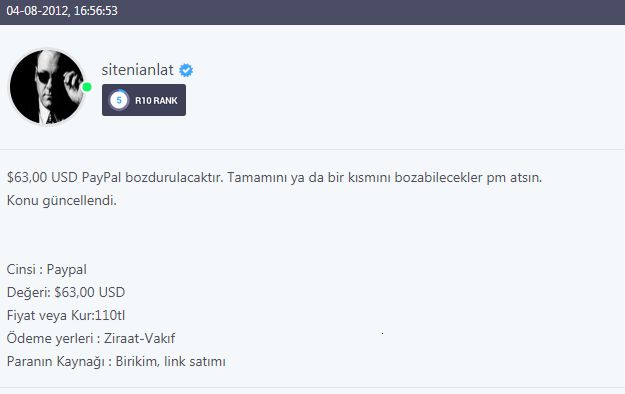Click the 'Cinsi : Paypal' line

pyautogui.click(x=47, y=270)
